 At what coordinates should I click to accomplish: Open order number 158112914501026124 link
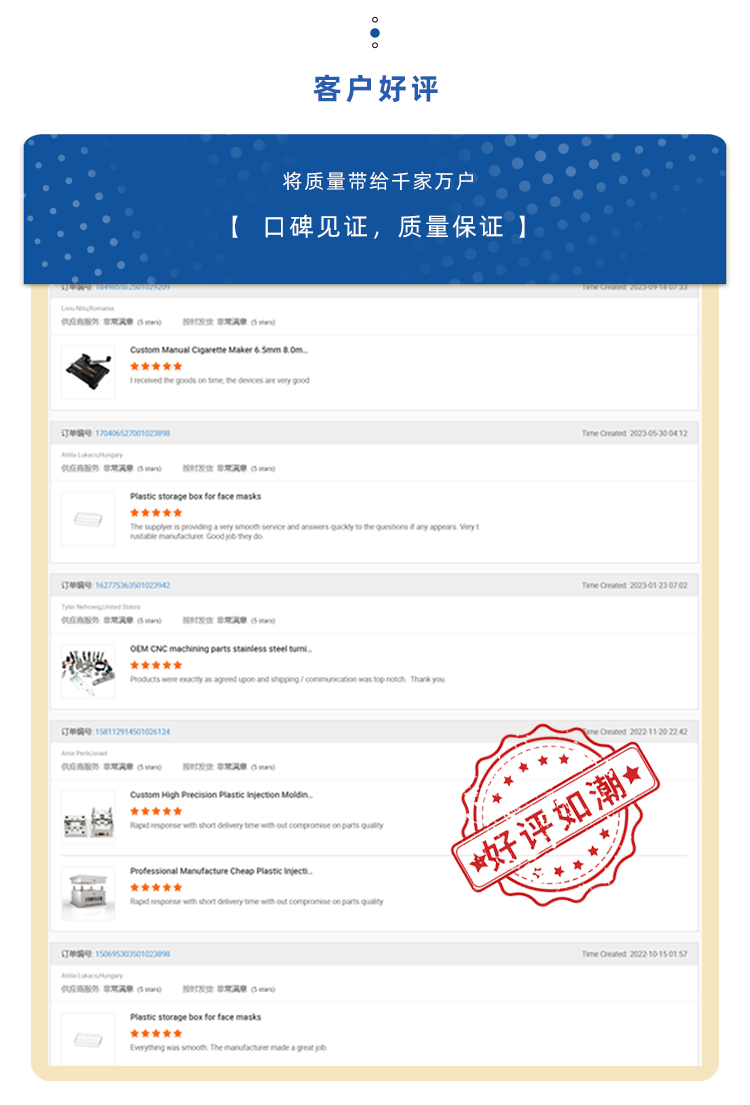(133, 732)
